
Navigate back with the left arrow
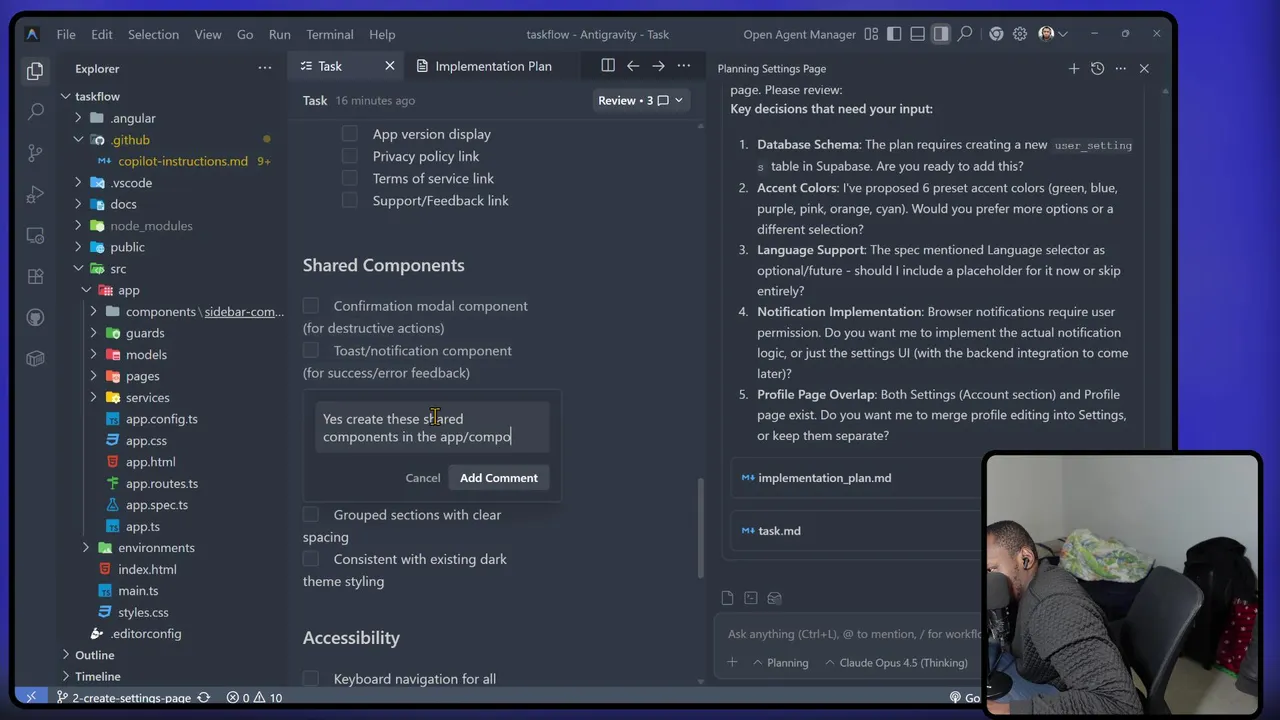pyautogui.click(x=633, y=66)
